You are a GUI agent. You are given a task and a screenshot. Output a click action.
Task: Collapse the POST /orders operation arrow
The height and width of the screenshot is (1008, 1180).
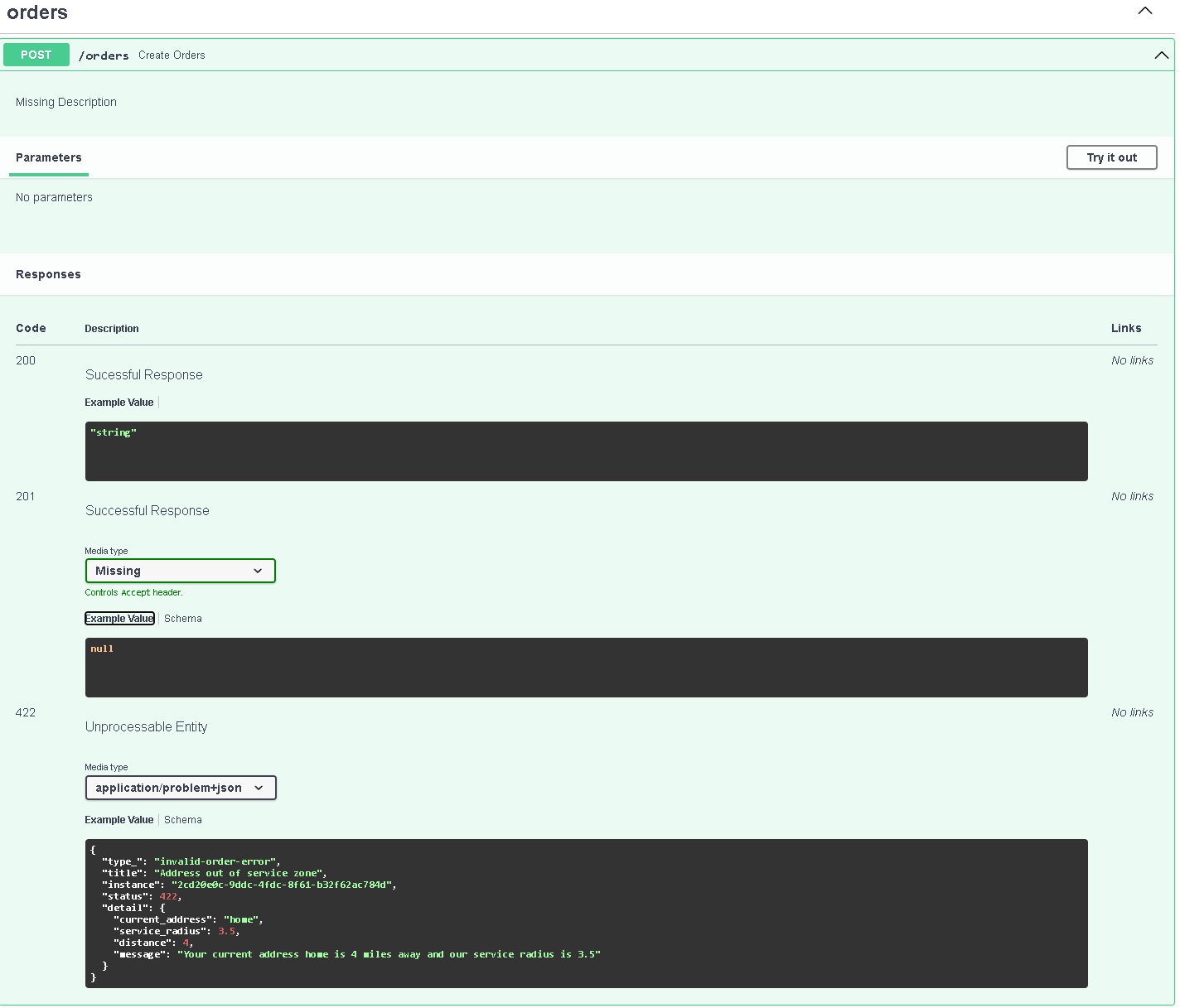tap(1161, 55)
